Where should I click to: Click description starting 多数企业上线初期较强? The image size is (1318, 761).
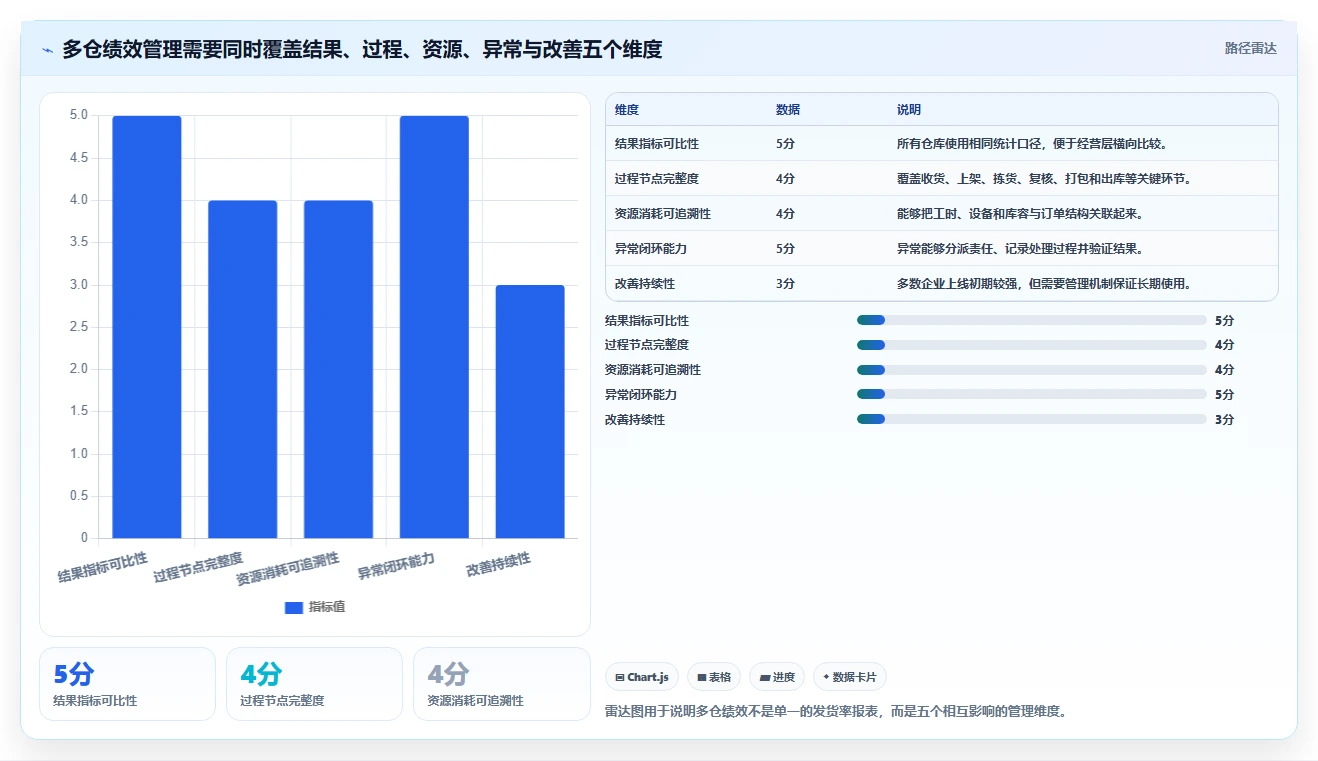click(x=1044, y=284)
